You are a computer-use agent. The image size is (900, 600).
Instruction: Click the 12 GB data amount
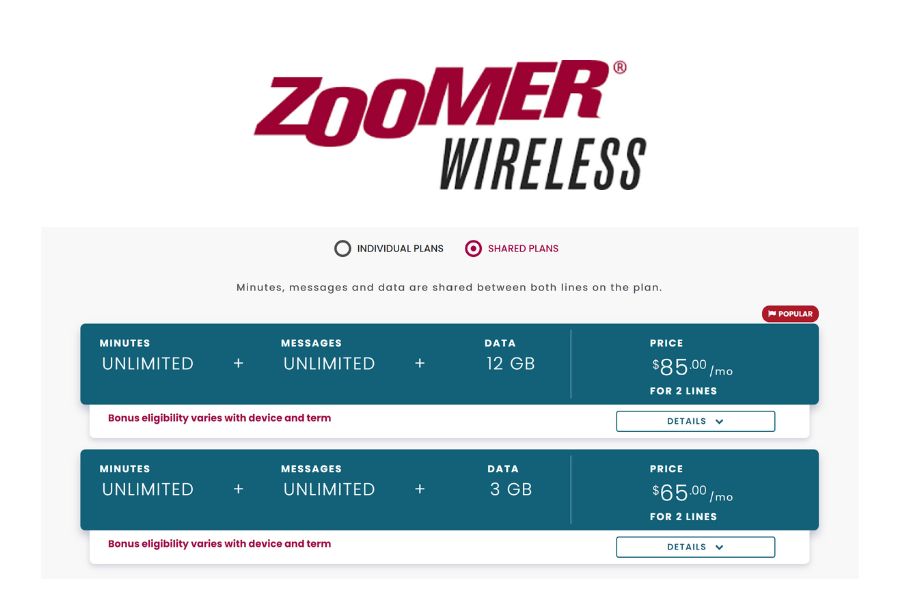pyautogui.click(x=511, y=364)
